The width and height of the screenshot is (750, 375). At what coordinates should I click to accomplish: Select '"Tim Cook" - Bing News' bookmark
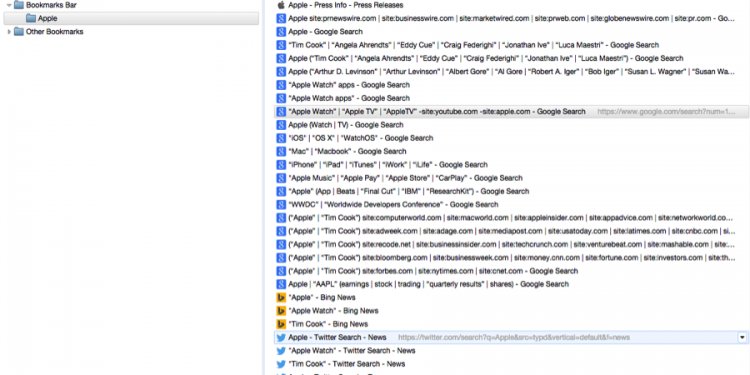pyautogui.click(x=328, y=324)
